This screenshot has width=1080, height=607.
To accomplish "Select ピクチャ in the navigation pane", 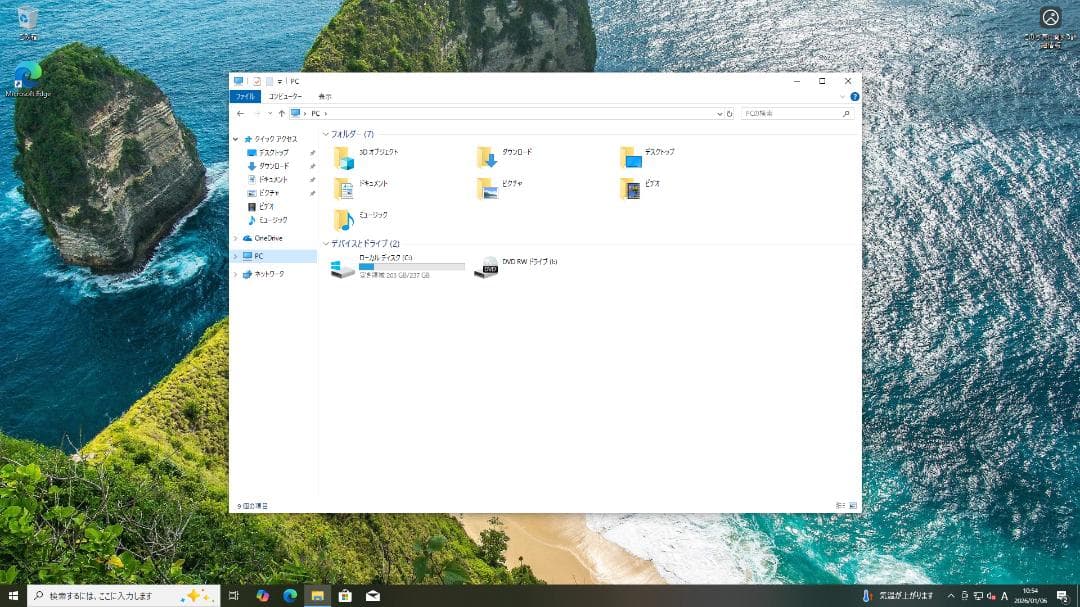I will (267, 193).
